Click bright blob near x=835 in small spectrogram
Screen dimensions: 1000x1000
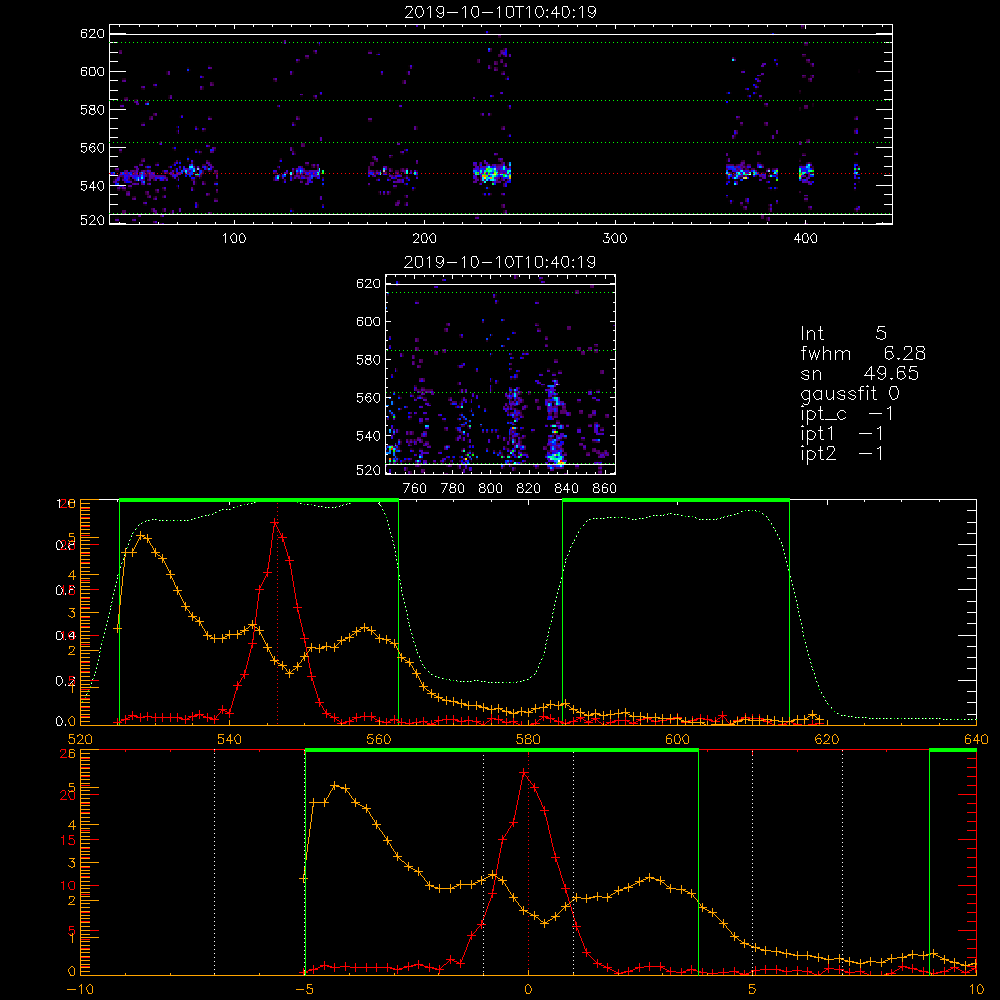(x=556, y=457)
